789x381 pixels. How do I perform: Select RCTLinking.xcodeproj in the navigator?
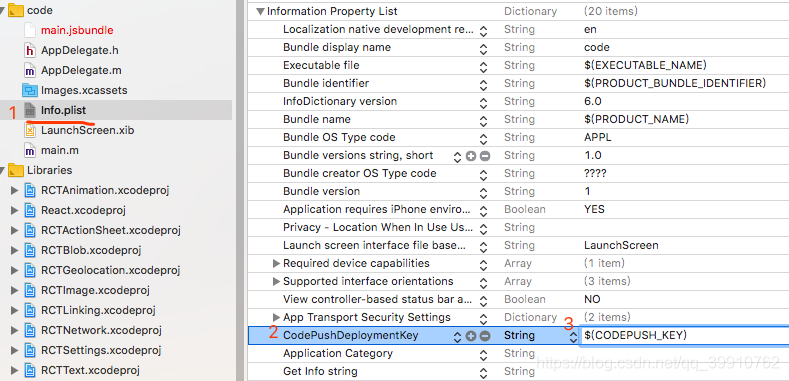(x=98, y=310)
